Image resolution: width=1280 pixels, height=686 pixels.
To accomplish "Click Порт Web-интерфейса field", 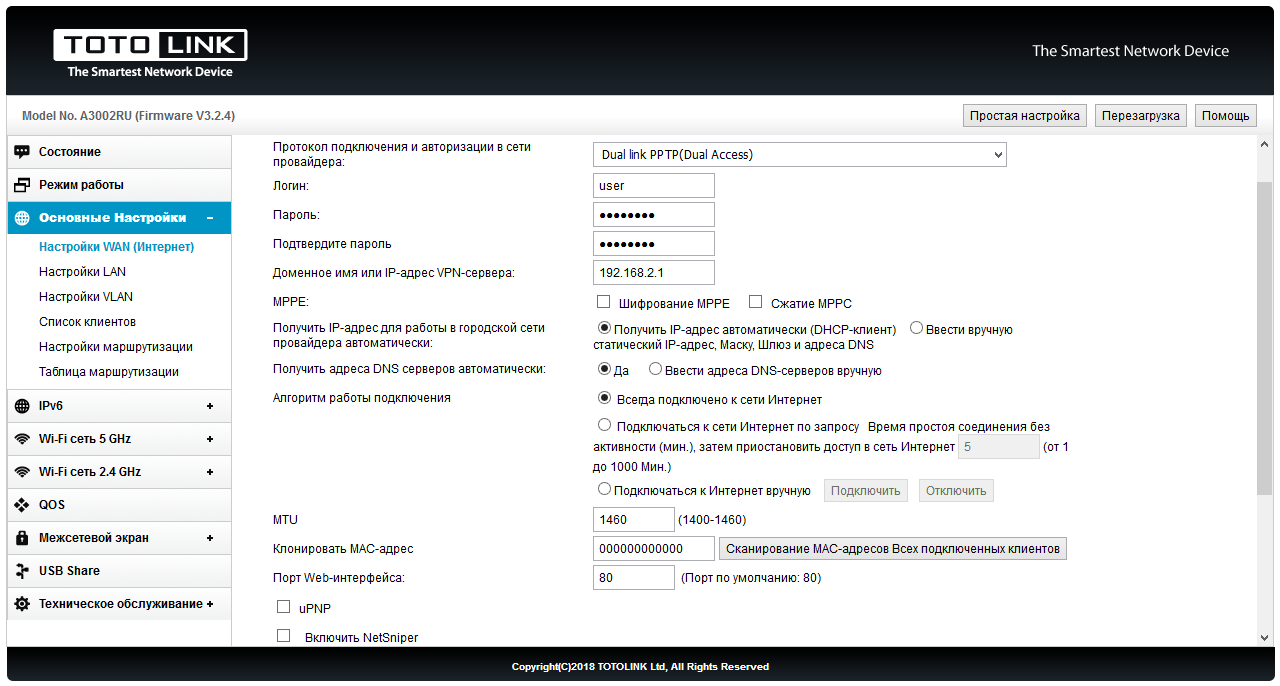I will click(x=634, y=578).
